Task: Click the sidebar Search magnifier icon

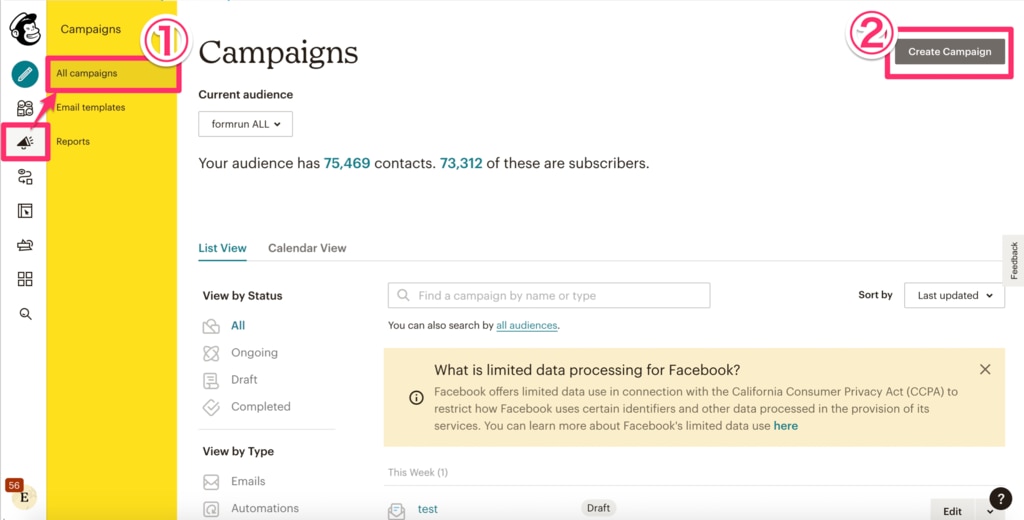Action: click(25, 314)
